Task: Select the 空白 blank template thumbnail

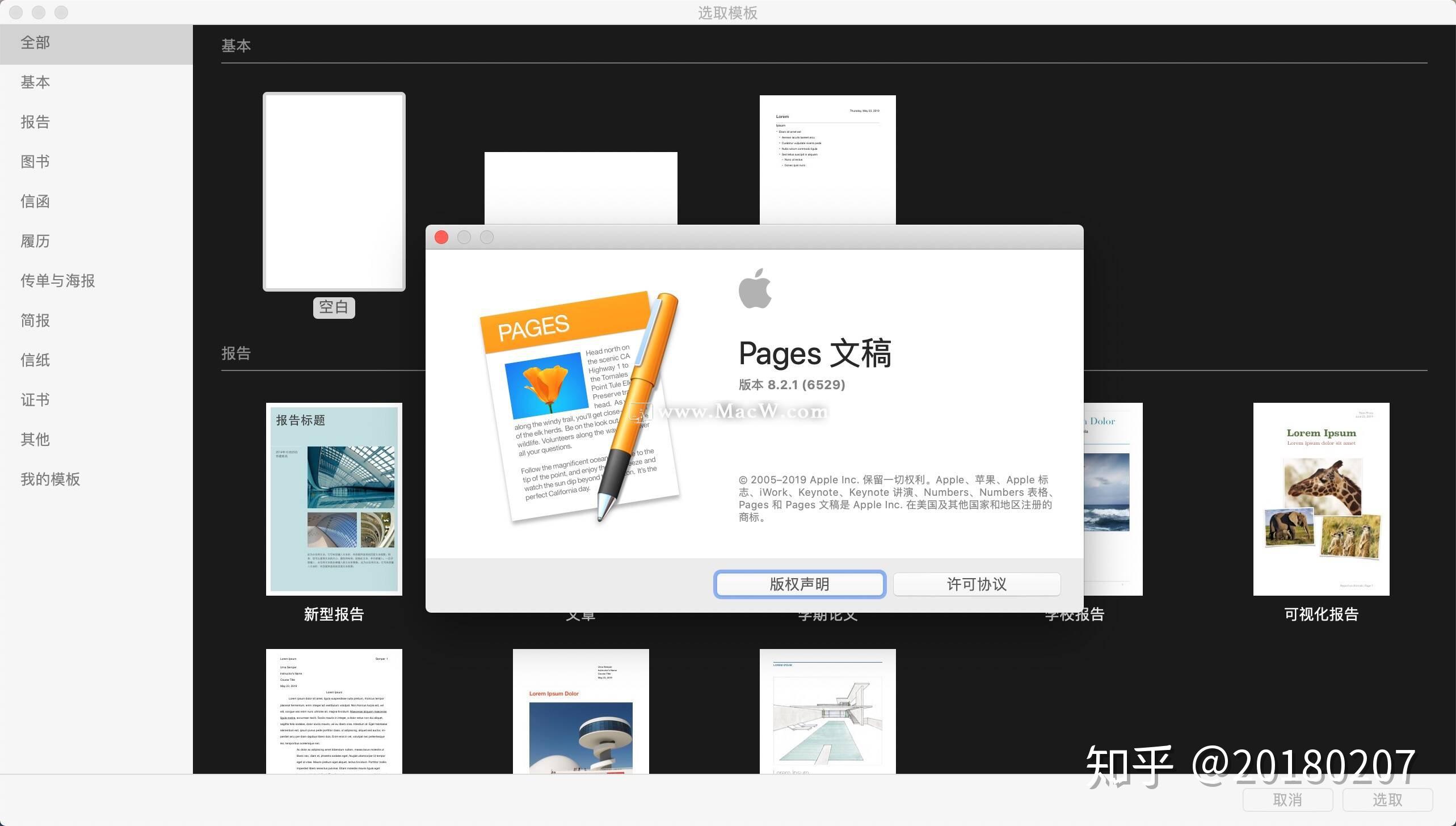Action: (334, 191)
